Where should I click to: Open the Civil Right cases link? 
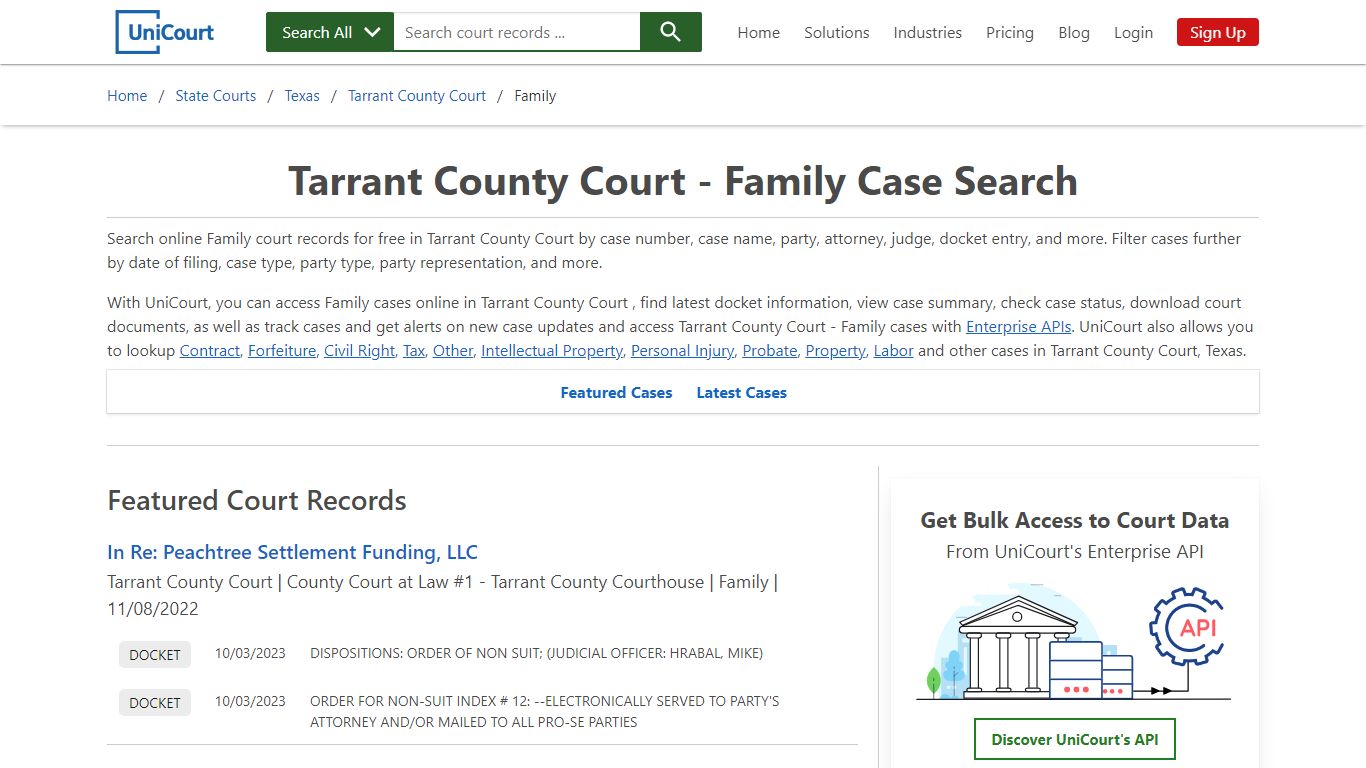pyautogui.click(x=360, y=351)
